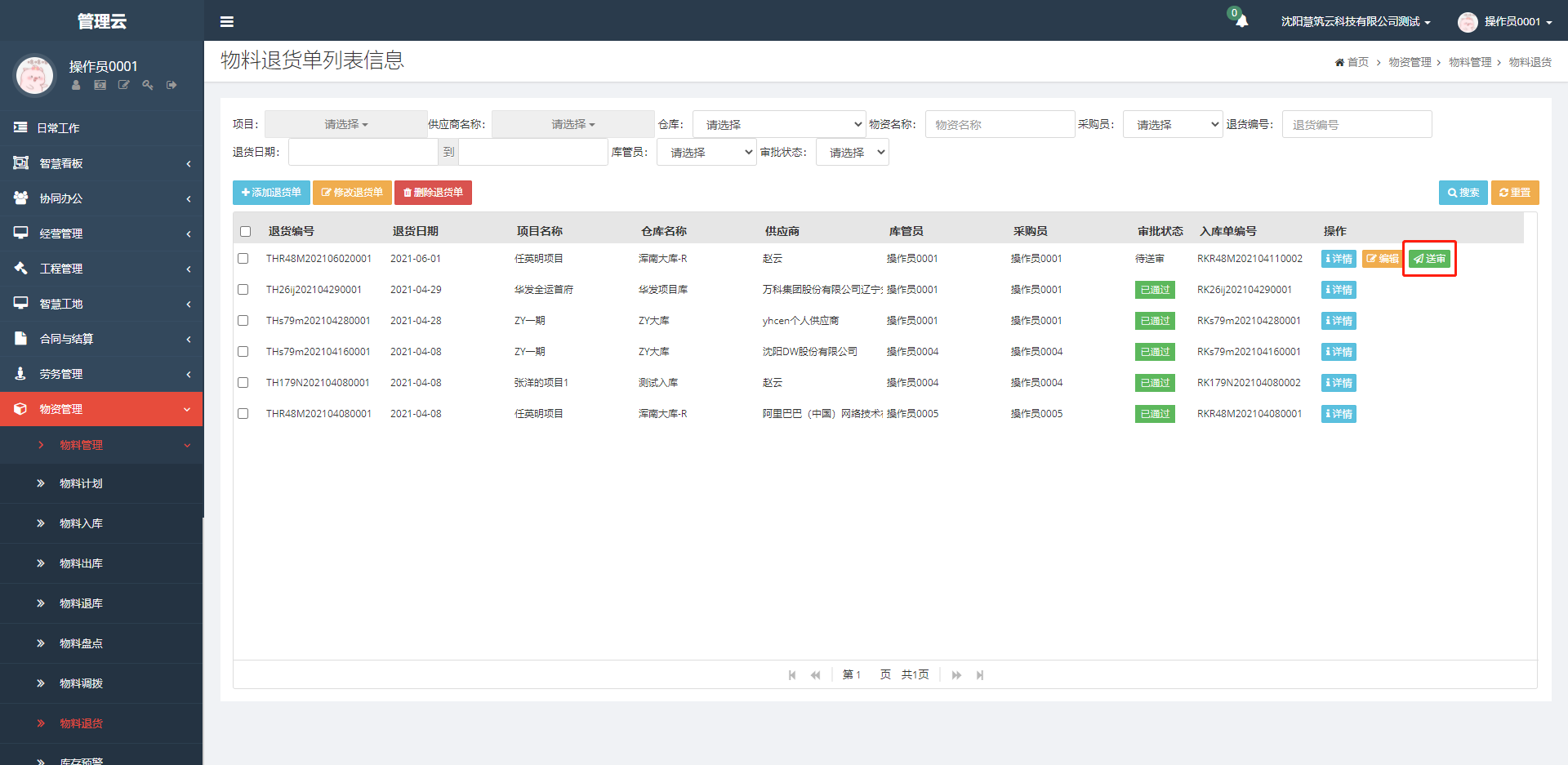This screenshot has height=765, width=1568.
Task: Click the 修改退货单 button
Action: point(352,193)
